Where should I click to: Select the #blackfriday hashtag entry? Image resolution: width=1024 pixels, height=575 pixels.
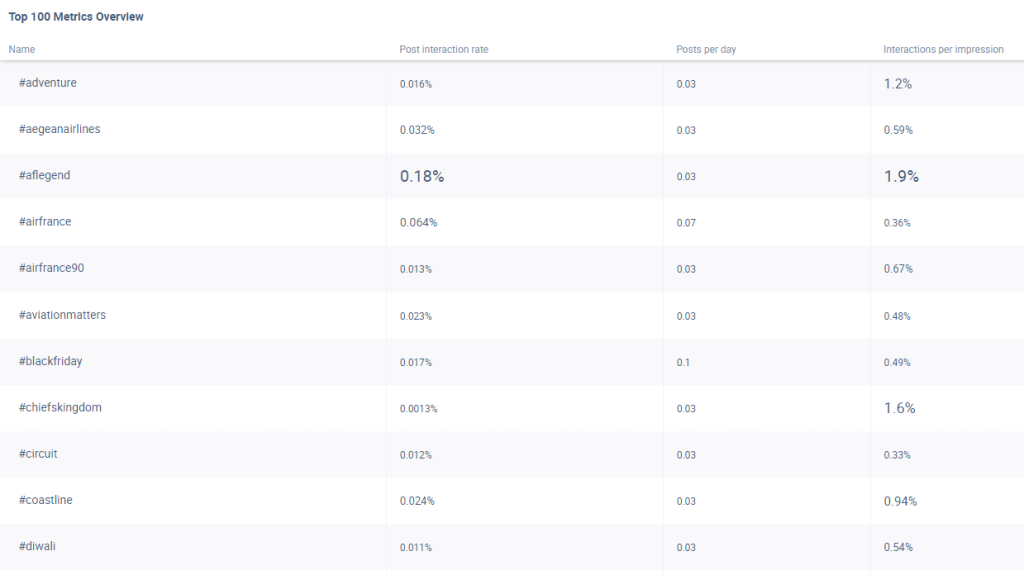[50, 361]
